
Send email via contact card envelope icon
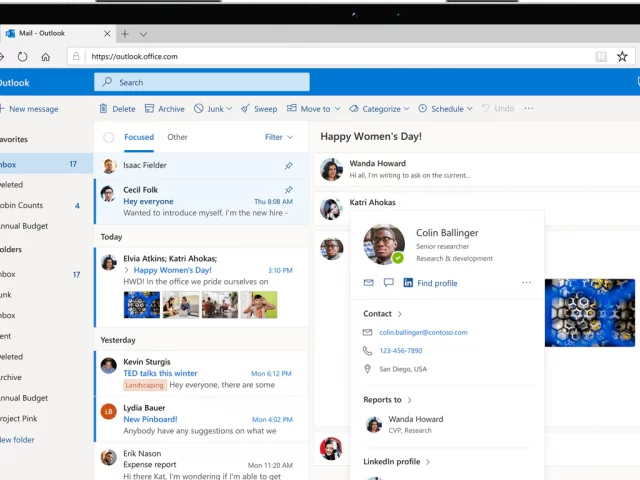tap(368, 283)
